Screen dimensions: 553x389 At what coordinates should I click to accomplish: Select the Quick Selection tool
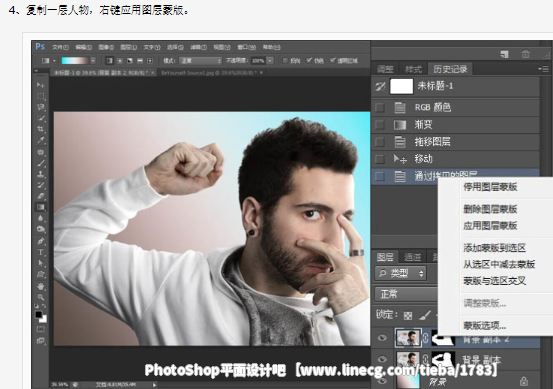point(41,118)
